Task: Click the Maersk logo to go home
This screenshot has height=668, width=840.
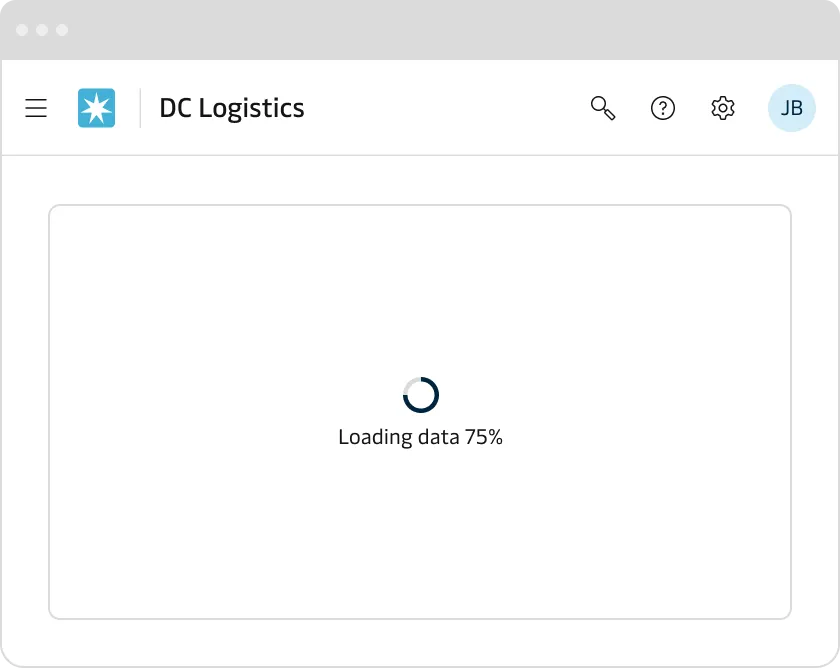Action: [x=96, y=107]
